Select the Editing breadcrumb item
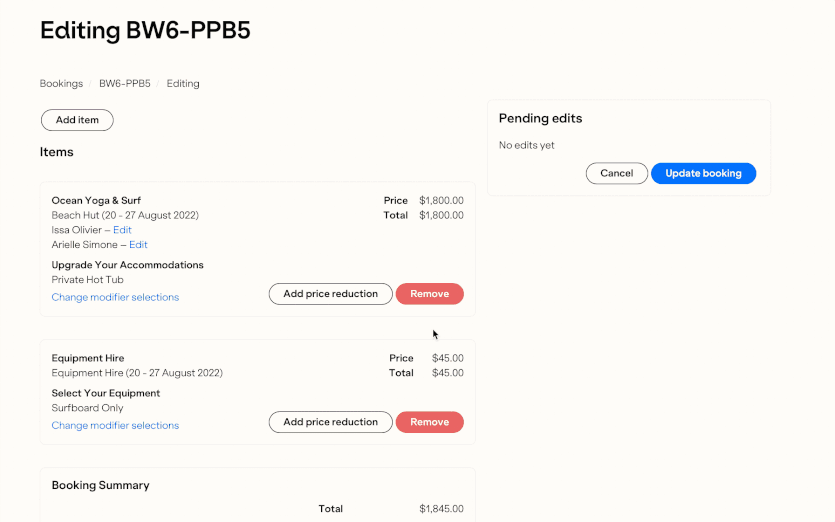The image size is (835, 522). 183,84
